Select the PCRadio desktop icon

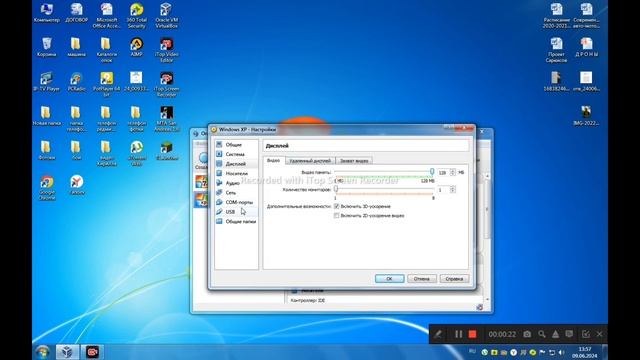(x=76, y=82)
